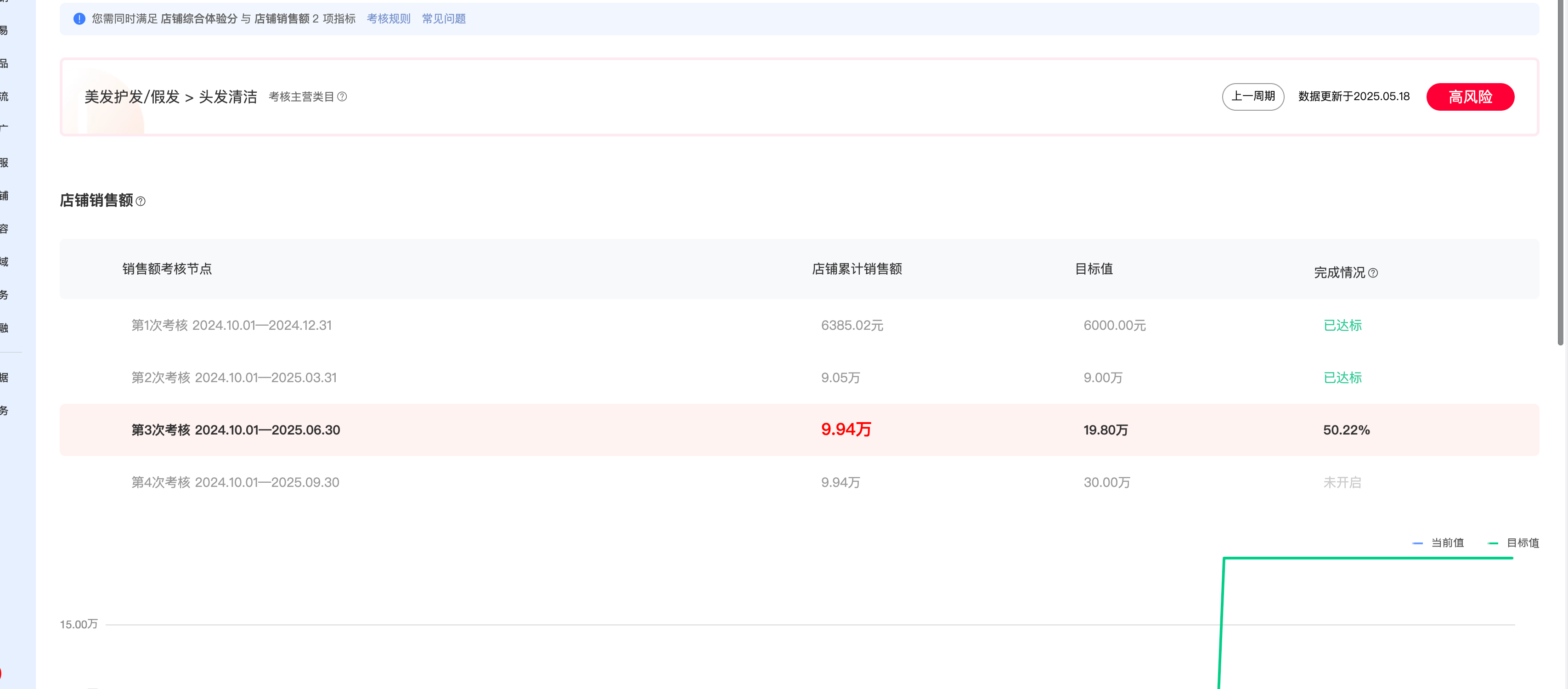1568x689 pixels.
Task: Open the 常见问题 link
Action: 444,19
